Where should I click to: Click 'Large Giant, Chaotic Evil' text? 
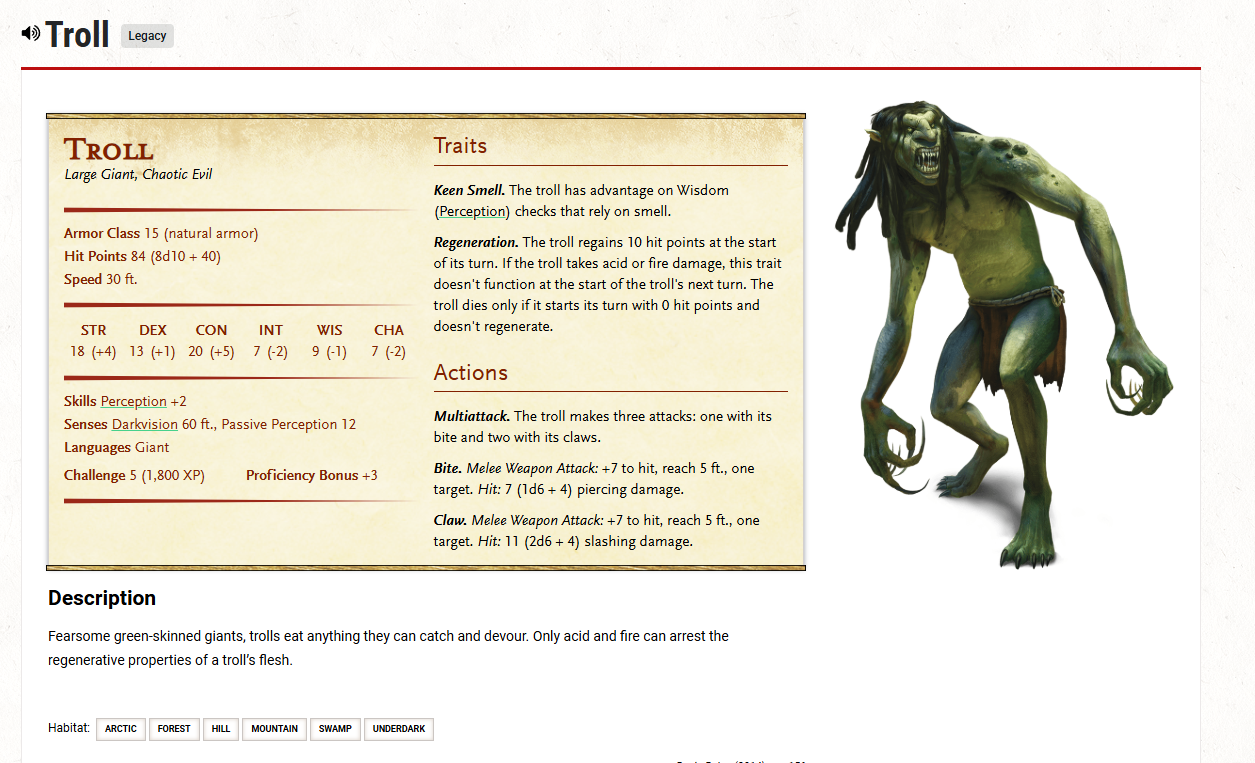point(138,174)
